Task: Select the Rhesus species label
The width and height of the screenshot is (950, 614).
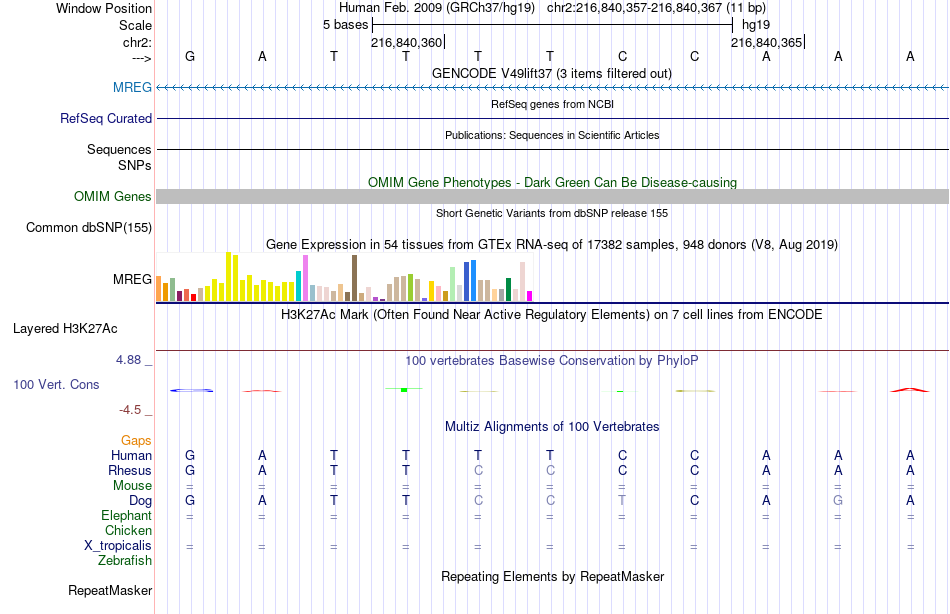Action: 130,470
